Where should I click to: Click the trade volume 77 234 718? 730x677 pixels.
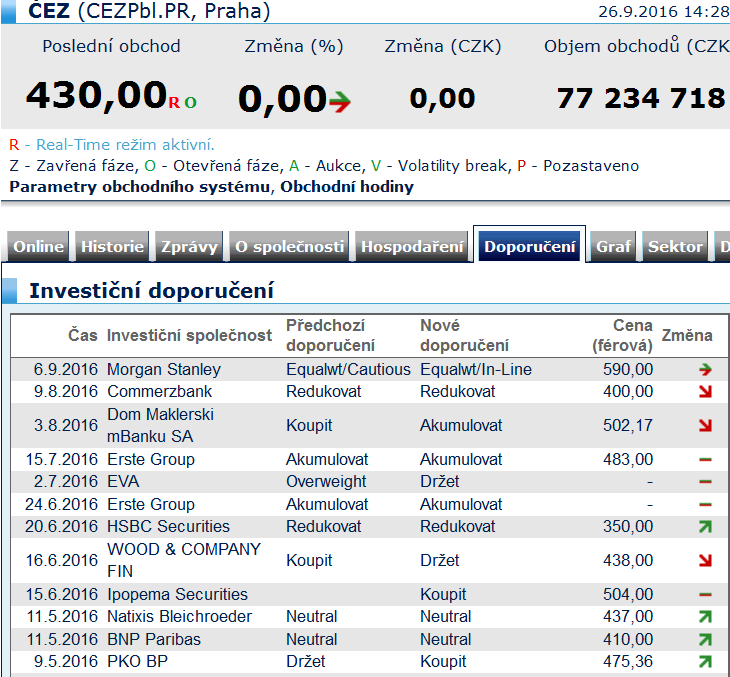click(x=641, y=99)
